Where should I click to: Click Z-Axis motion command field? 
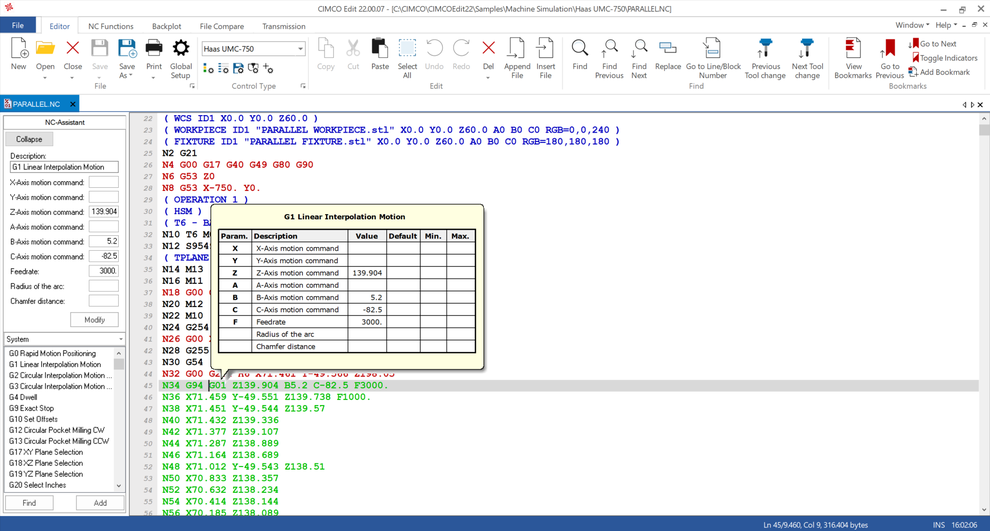(x=104, y=212)
